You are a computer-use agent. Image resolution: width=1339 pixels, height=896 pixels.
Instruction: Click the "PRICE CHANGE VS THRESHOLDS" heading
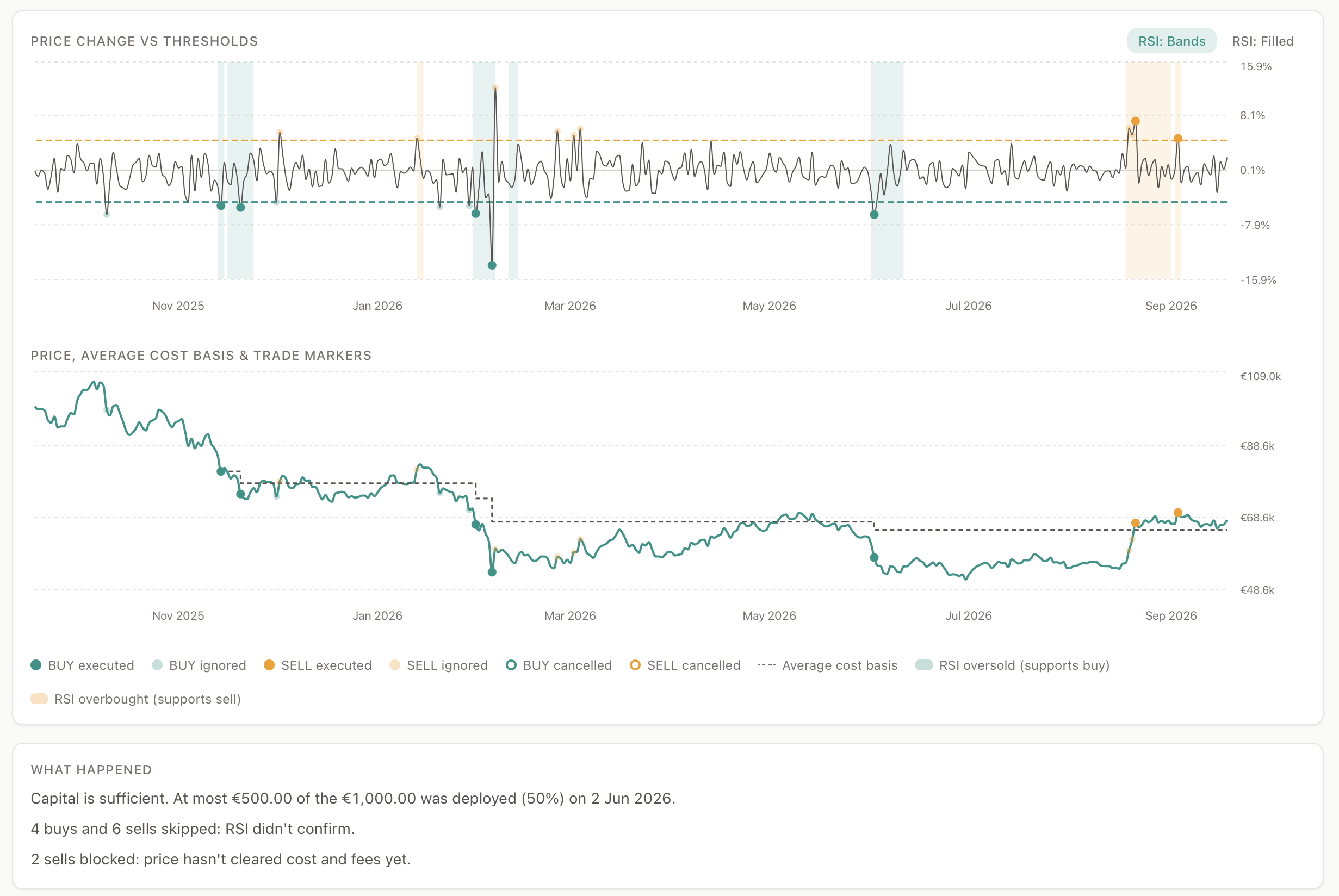144,41
